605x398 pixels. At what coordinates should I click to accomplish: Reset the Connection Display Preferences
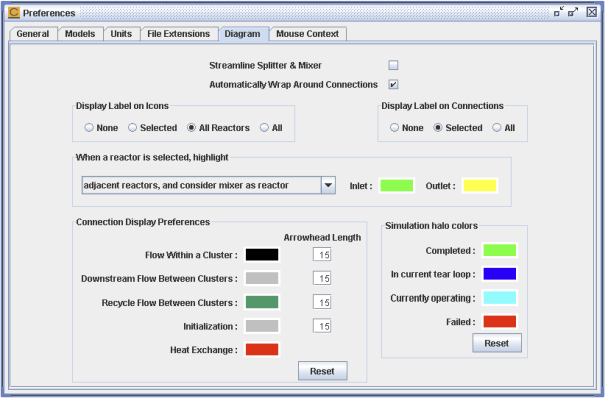(323, 371)
